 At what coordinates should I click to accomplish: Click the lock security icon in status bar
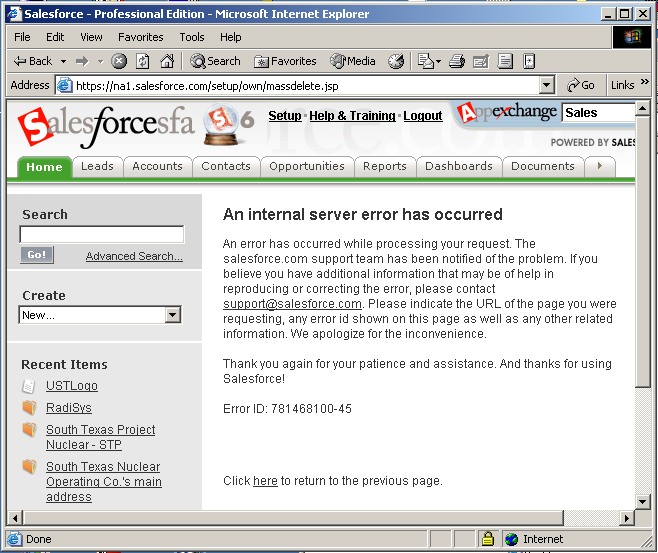click(488, 538)
